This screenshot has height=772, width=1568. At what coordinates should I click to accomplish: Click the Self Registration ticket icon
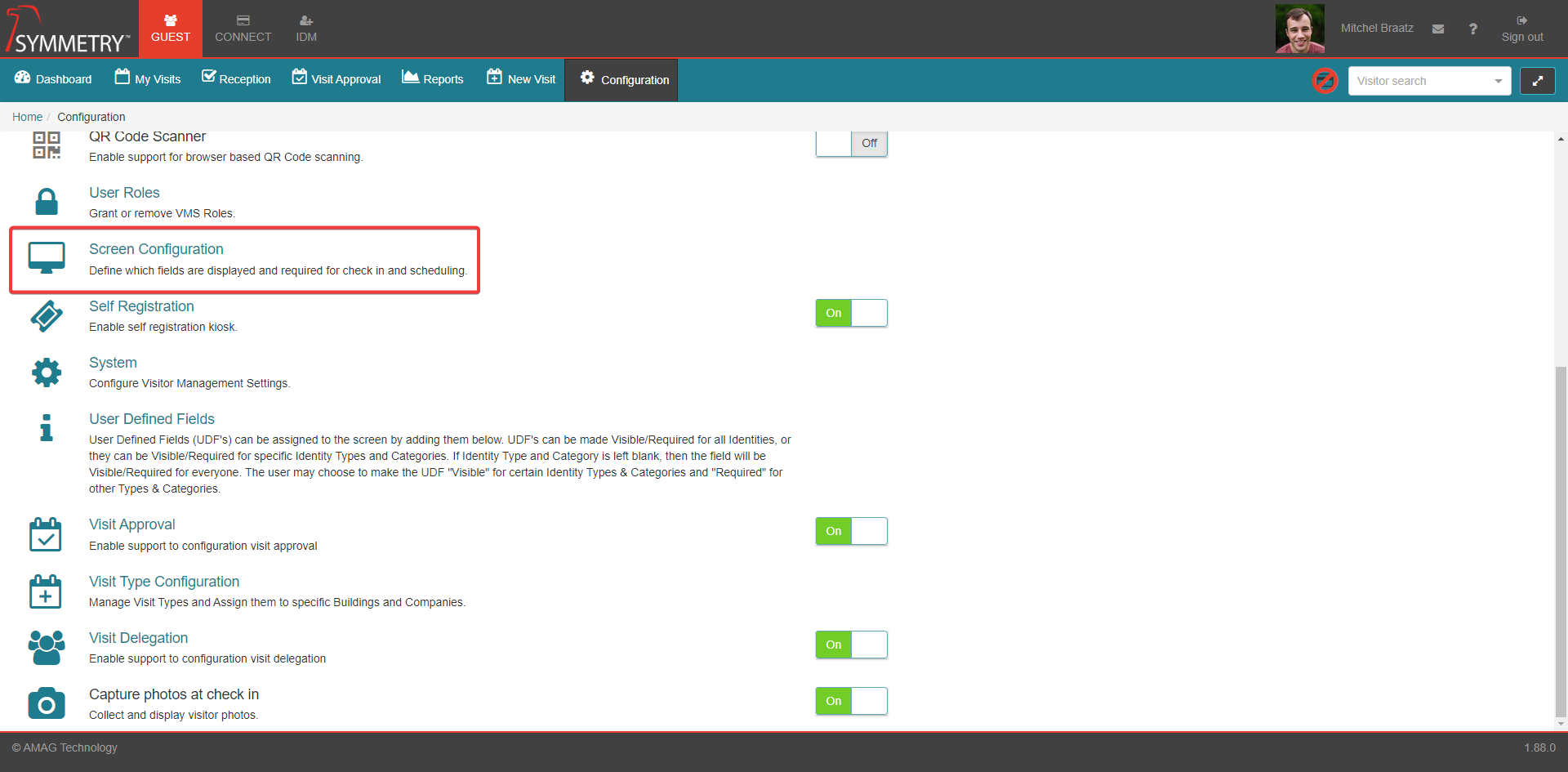click(x=47, y=315)
